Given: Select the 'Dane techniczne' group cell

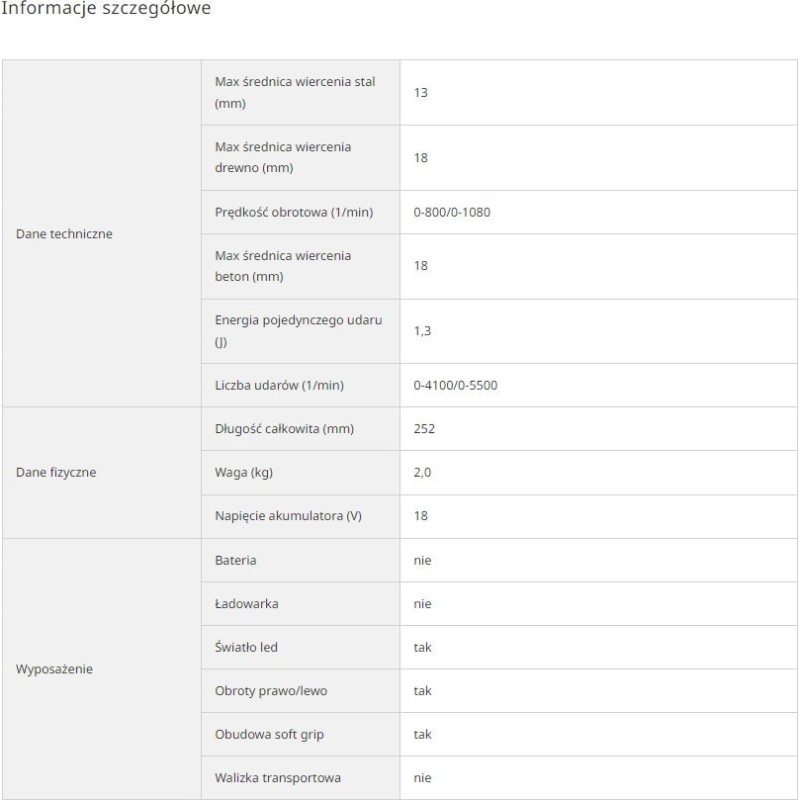Looking at the screenshot, I should [65, 233].
